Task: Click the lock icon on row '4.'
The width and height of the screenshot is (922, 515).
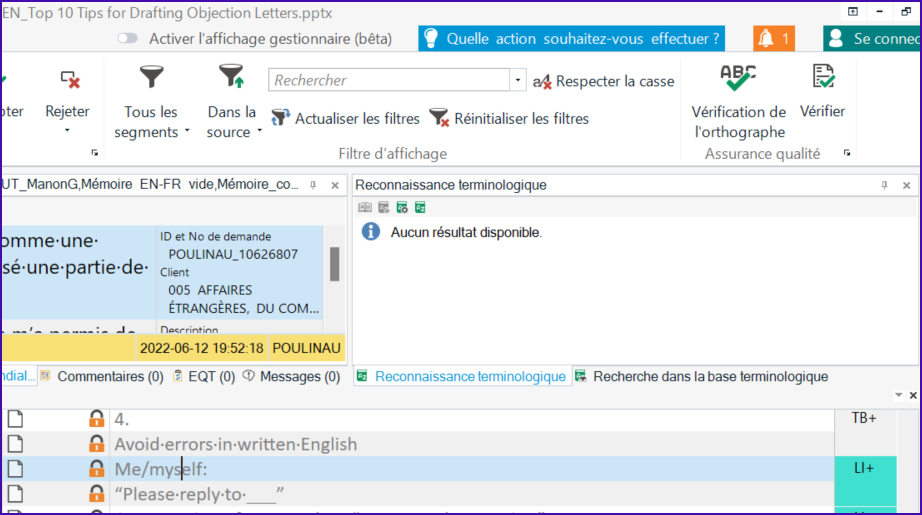Action: (x=96, y=419)
